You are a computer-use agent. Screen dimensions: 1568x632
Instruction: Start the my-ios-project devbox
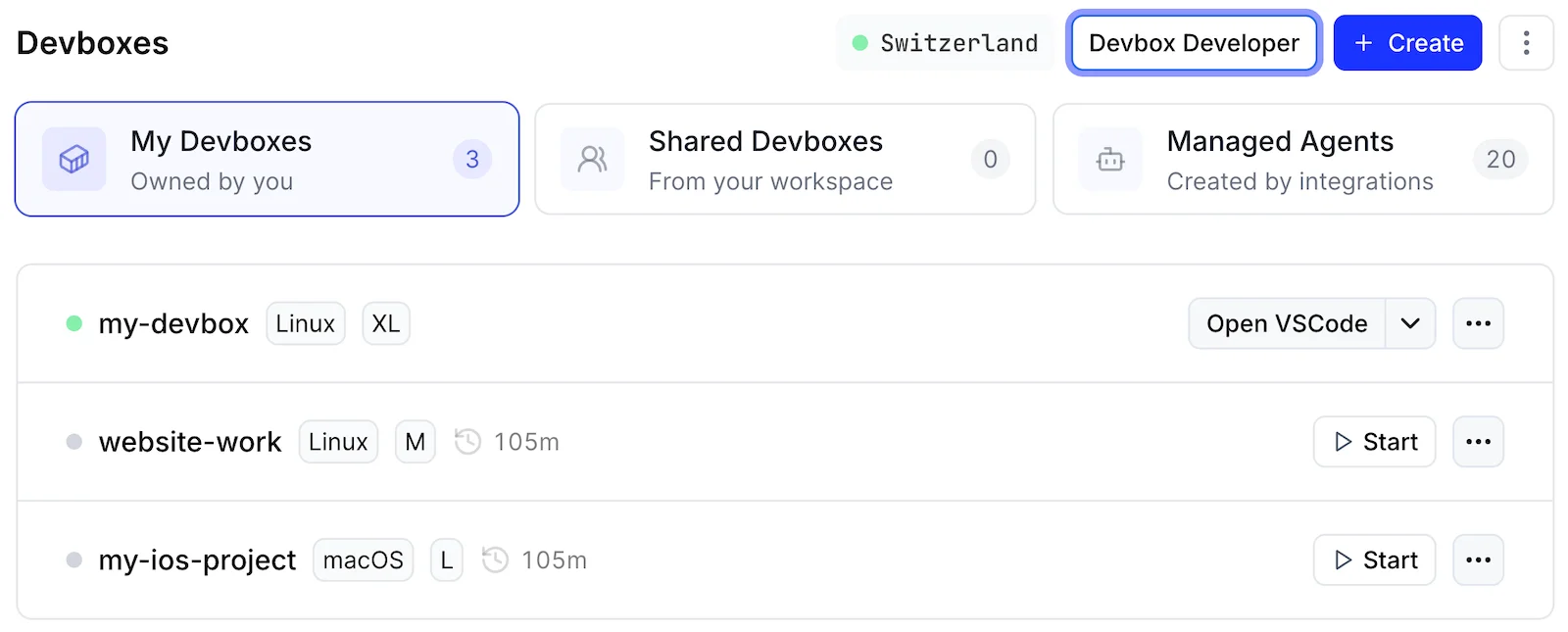pyautogui.click(x=1374, y=560)
